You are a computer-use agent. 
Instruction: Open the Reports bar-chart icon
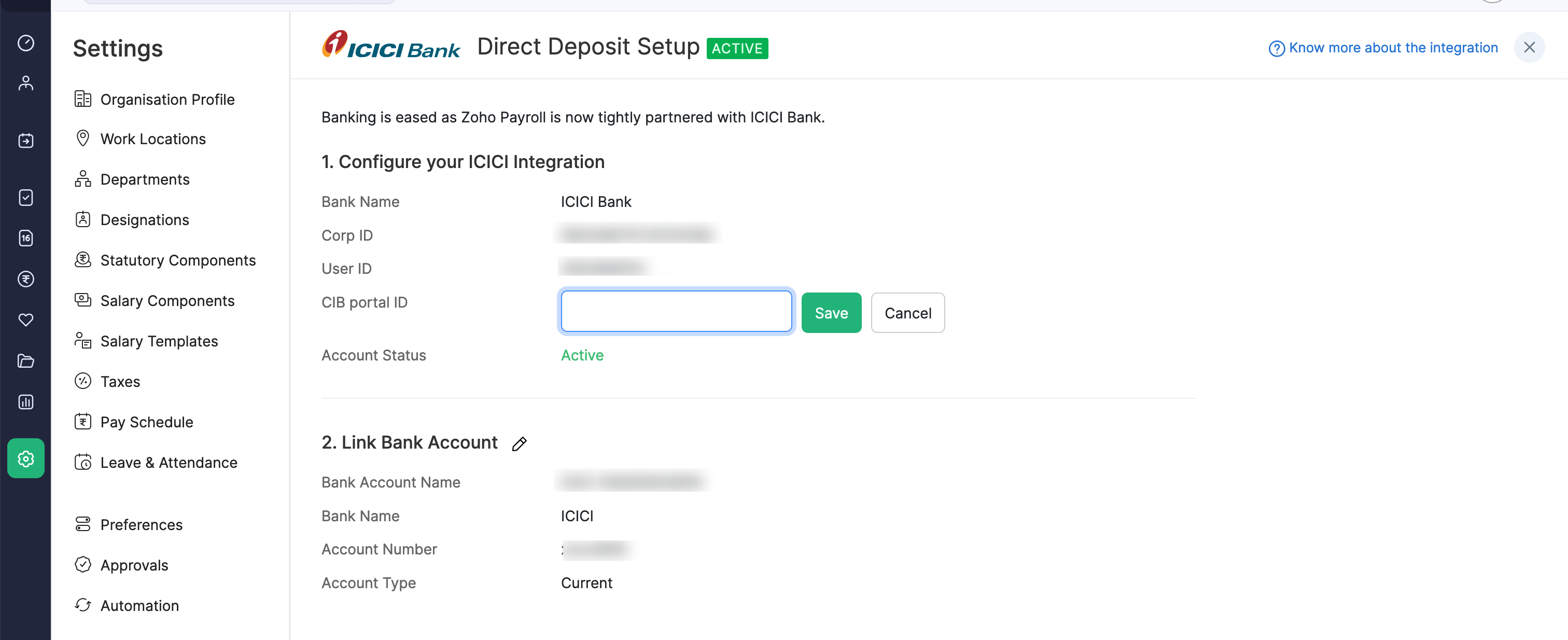click(25, 401)
